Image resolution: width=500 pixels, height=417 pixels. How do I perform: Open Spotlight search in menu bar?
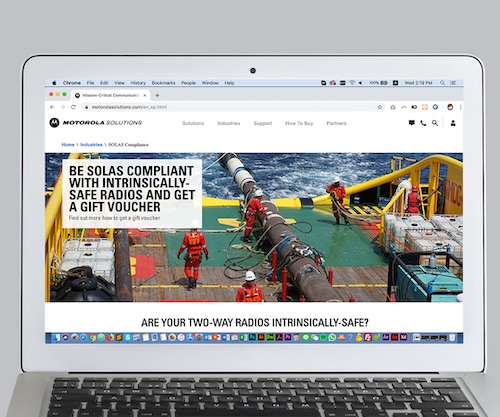442,83
